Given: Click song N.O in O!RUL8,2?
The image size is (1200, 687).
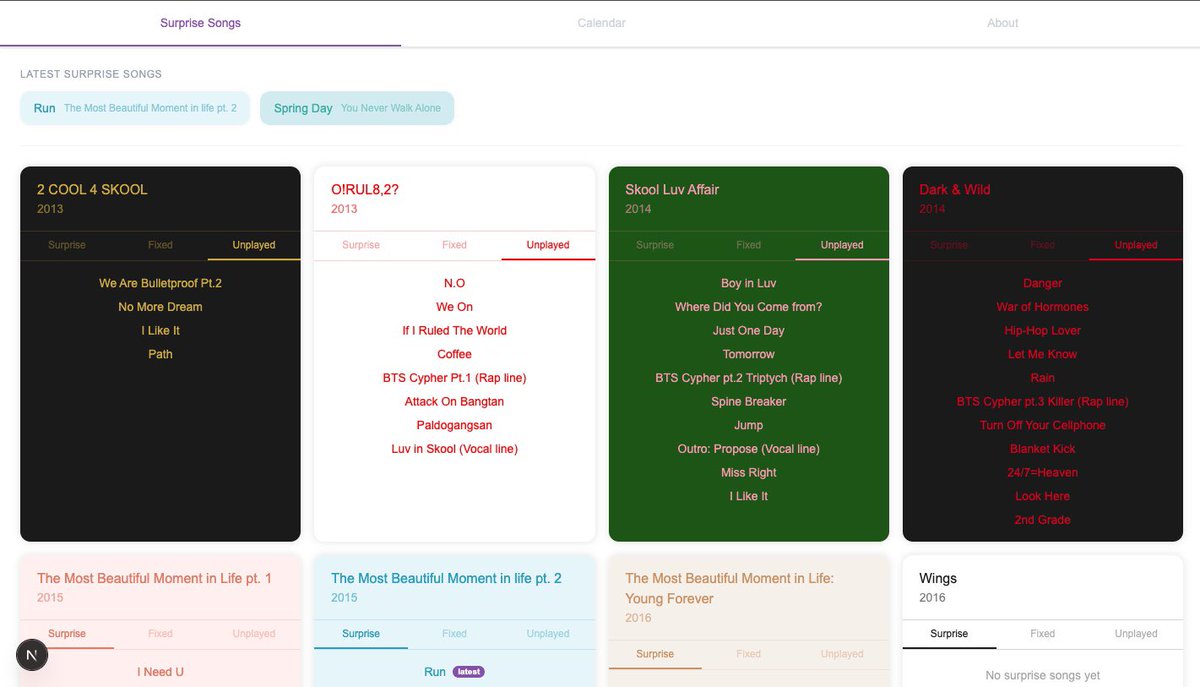Looking at the screenshot, I should click(x=454, y=283).
